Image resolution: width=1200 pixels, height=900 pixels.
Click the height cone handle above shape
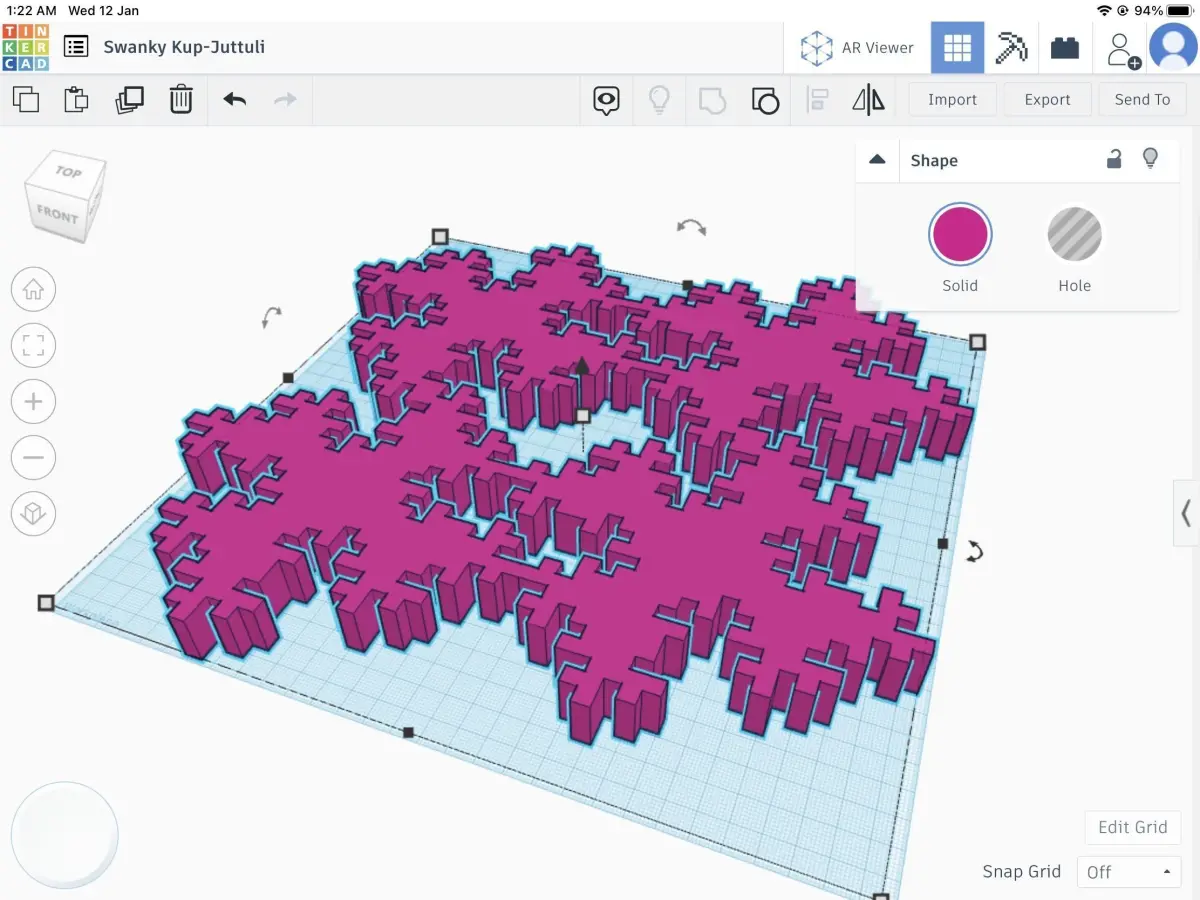582,366
